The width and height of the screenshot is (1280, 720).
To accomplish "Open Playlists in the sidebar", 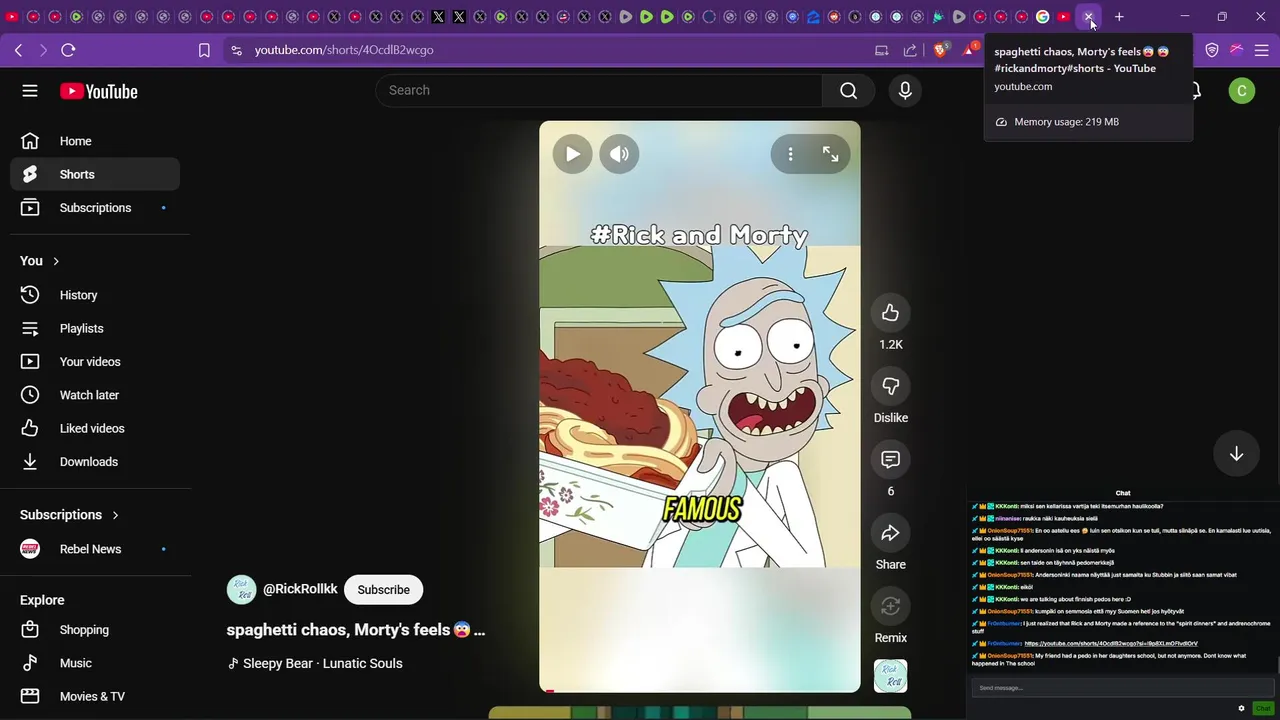I will [95, 328].
